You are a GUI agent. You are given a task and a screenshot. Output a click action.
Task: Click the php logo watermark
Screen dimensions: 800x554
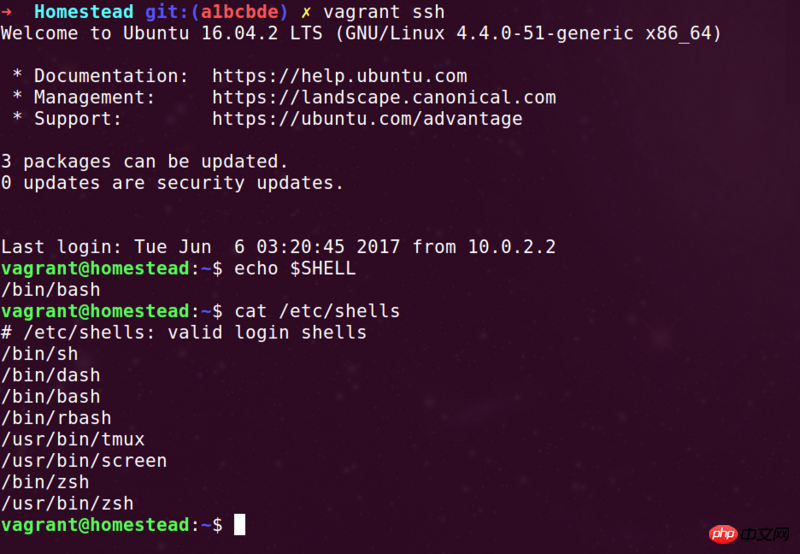point(722,534)
